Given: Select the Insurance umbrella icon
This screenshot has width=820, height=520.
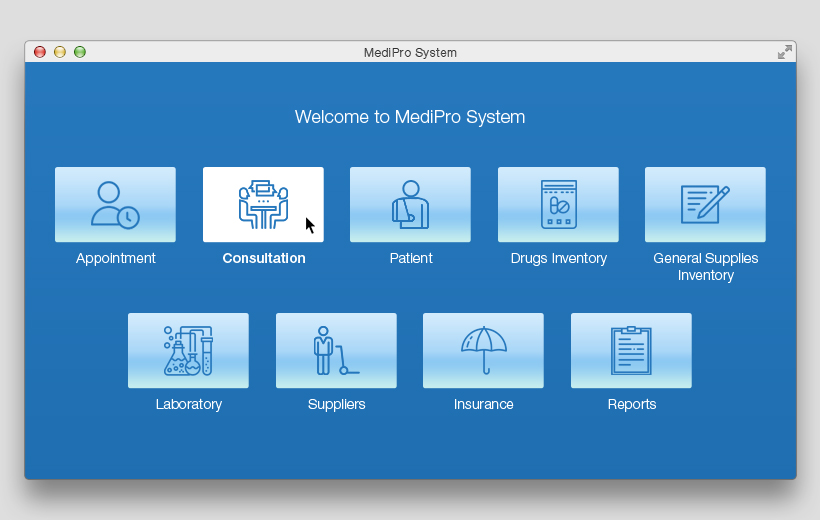Looking at the screenshot, I should (x=483, y=350).
